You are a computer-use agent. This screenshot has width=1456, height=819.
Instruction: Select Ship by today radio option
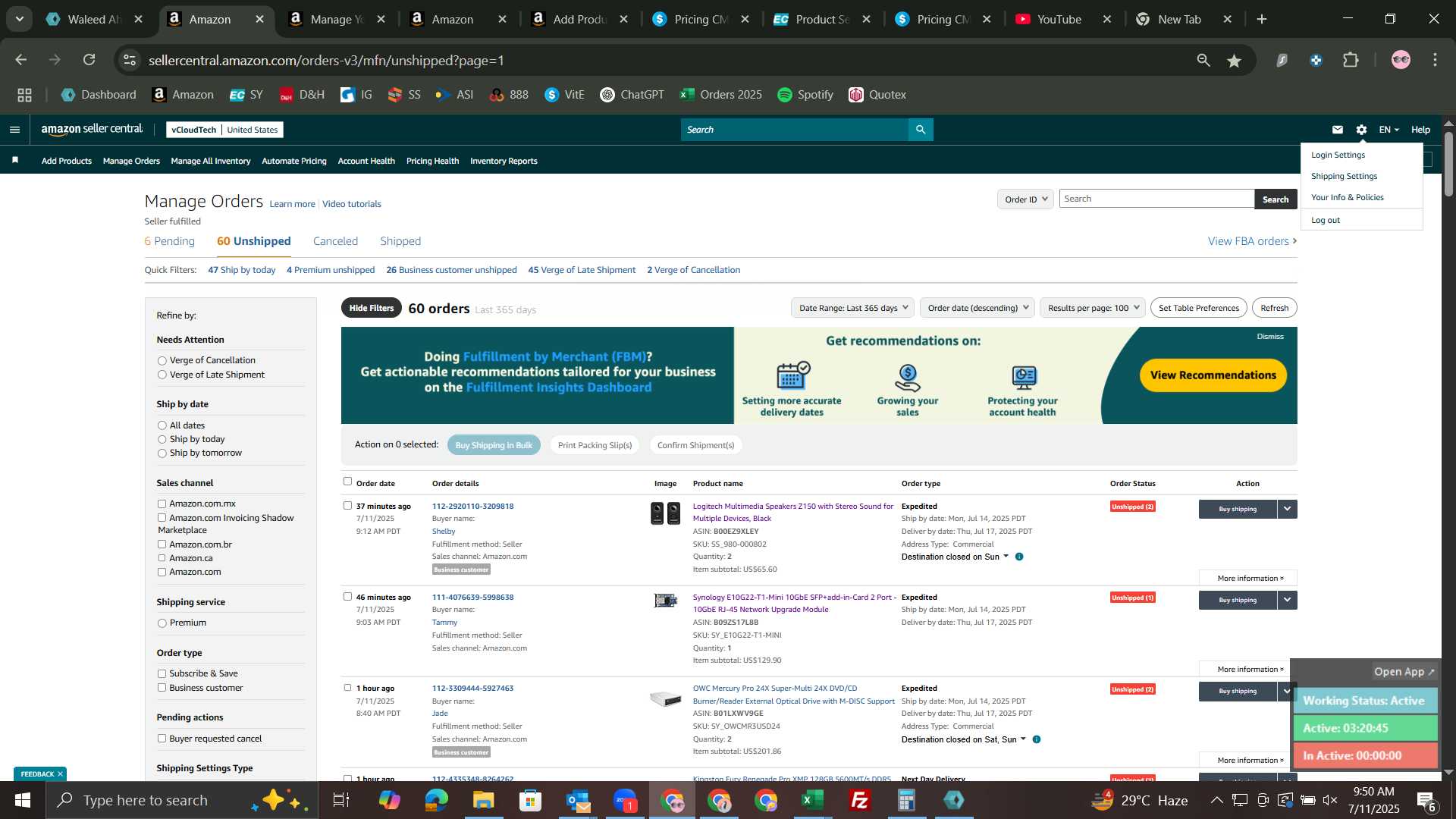pos(162,440)
